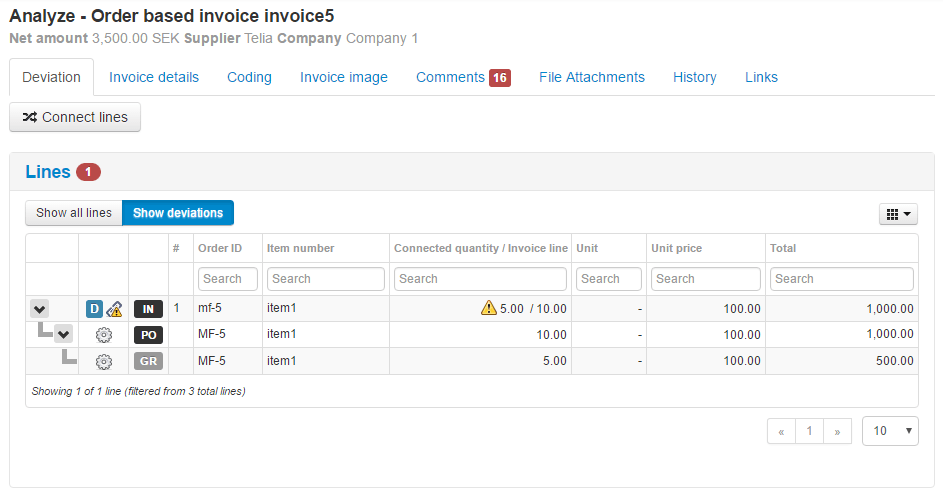Switch to the Deviation tab
Image resolution: width=943 pixels, height=493 pixels.
(51, 78)
